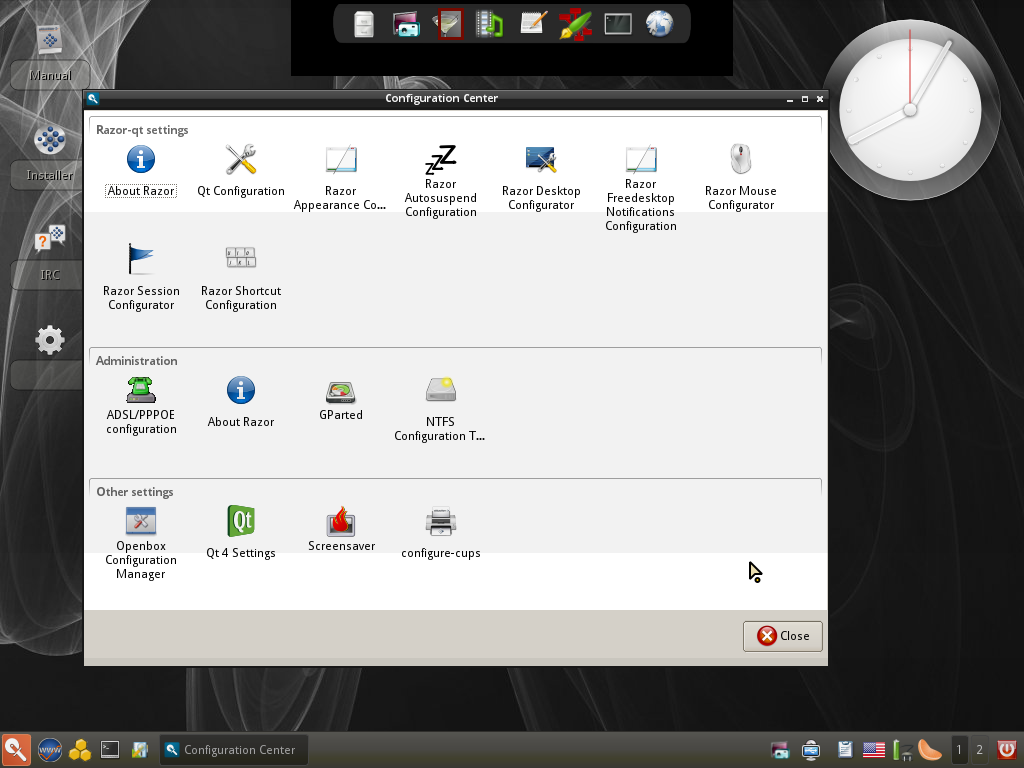Click the Configuration Center title bar
The width and height of the screenshot is (1024, 768).
point(441,99)
